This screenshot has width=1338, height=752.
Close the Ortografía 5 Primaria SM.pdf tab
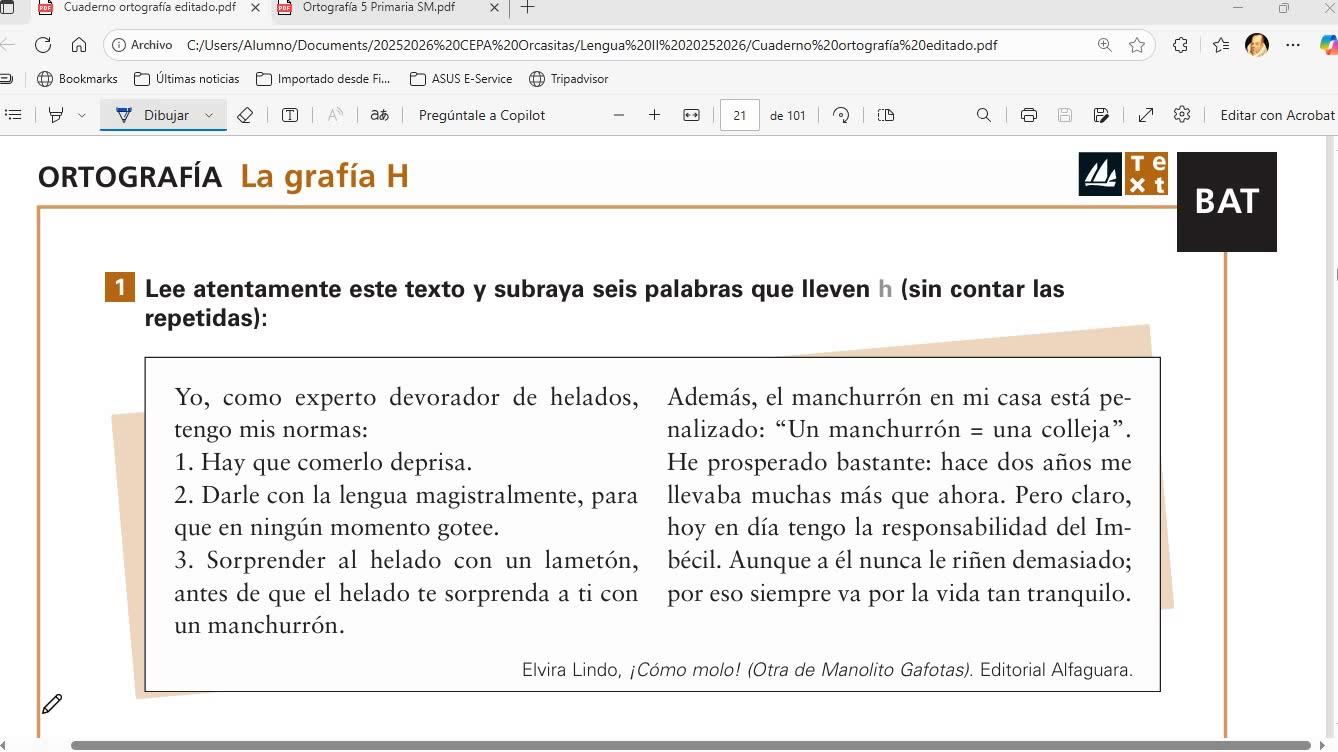pos(495,8)
